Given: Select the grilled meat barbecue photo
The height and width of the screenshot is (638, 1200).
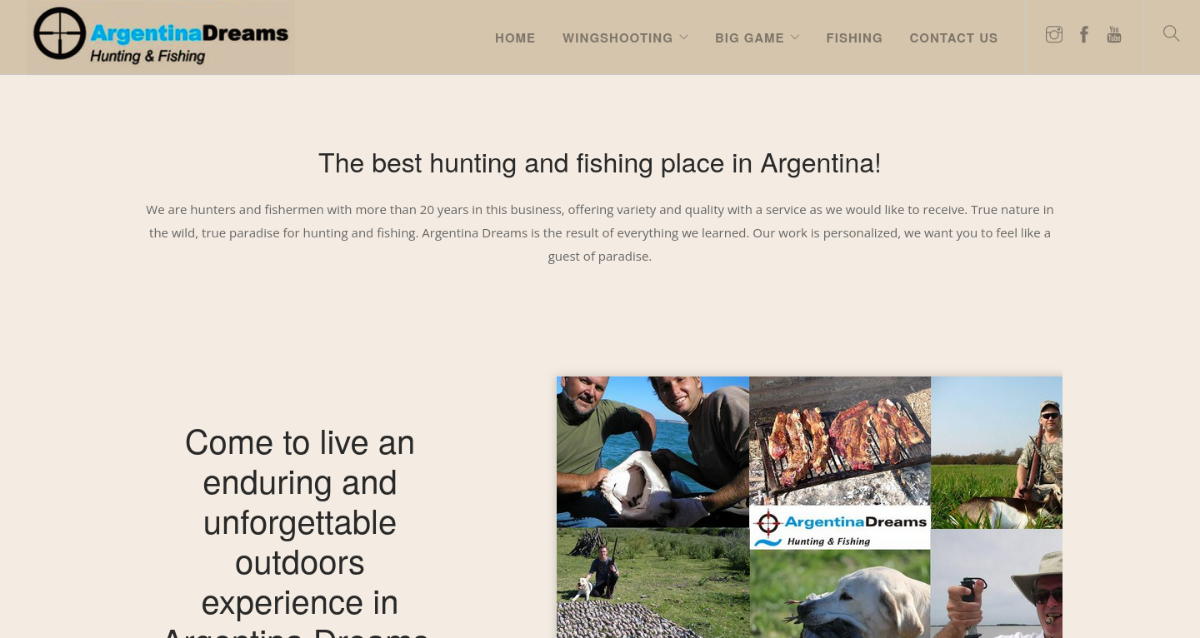Looking at the screenshot, I should point(840,440).
